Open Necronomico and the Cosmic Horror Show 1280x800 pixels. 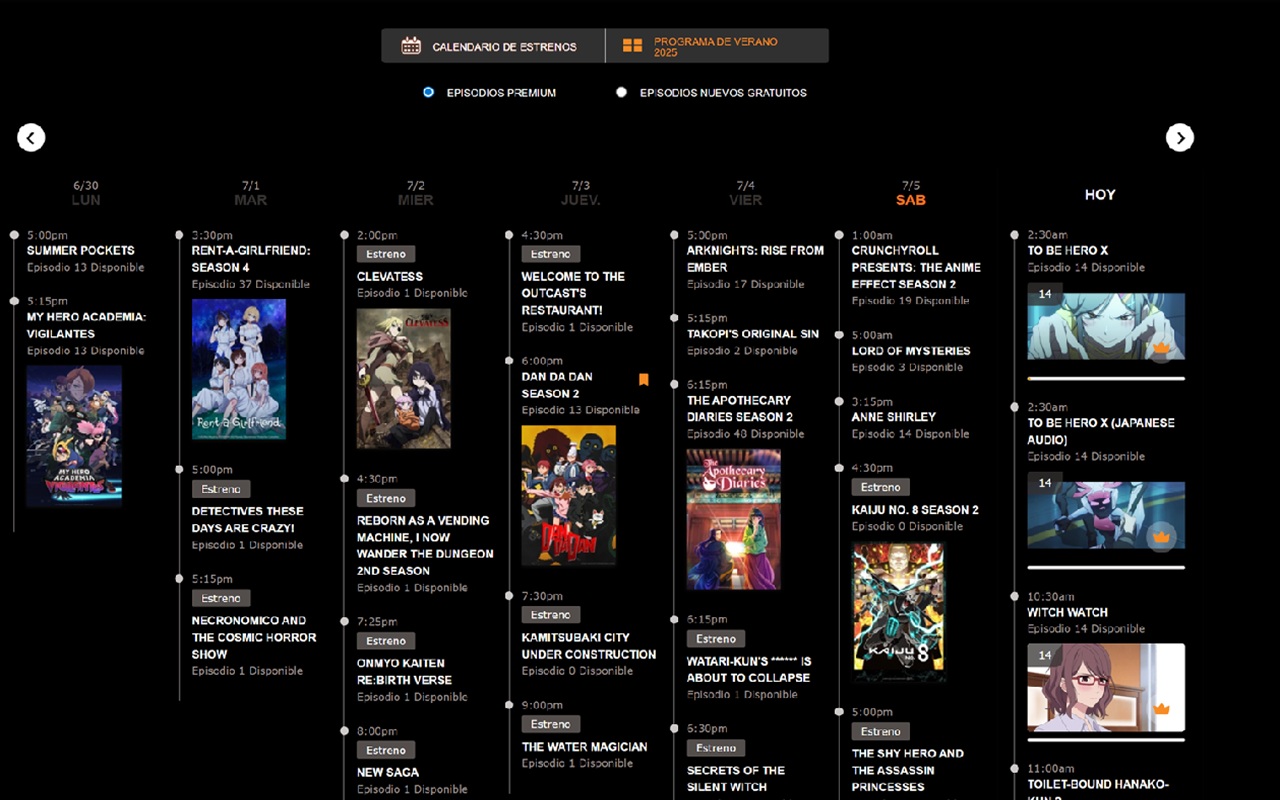click(254, 637)
